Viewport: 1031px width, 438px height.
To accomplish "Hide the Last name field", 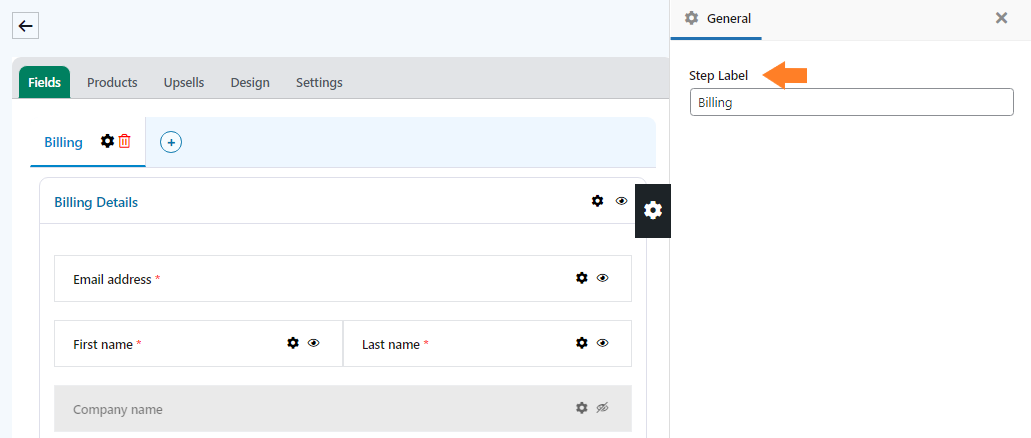I will tap(602, 343).
